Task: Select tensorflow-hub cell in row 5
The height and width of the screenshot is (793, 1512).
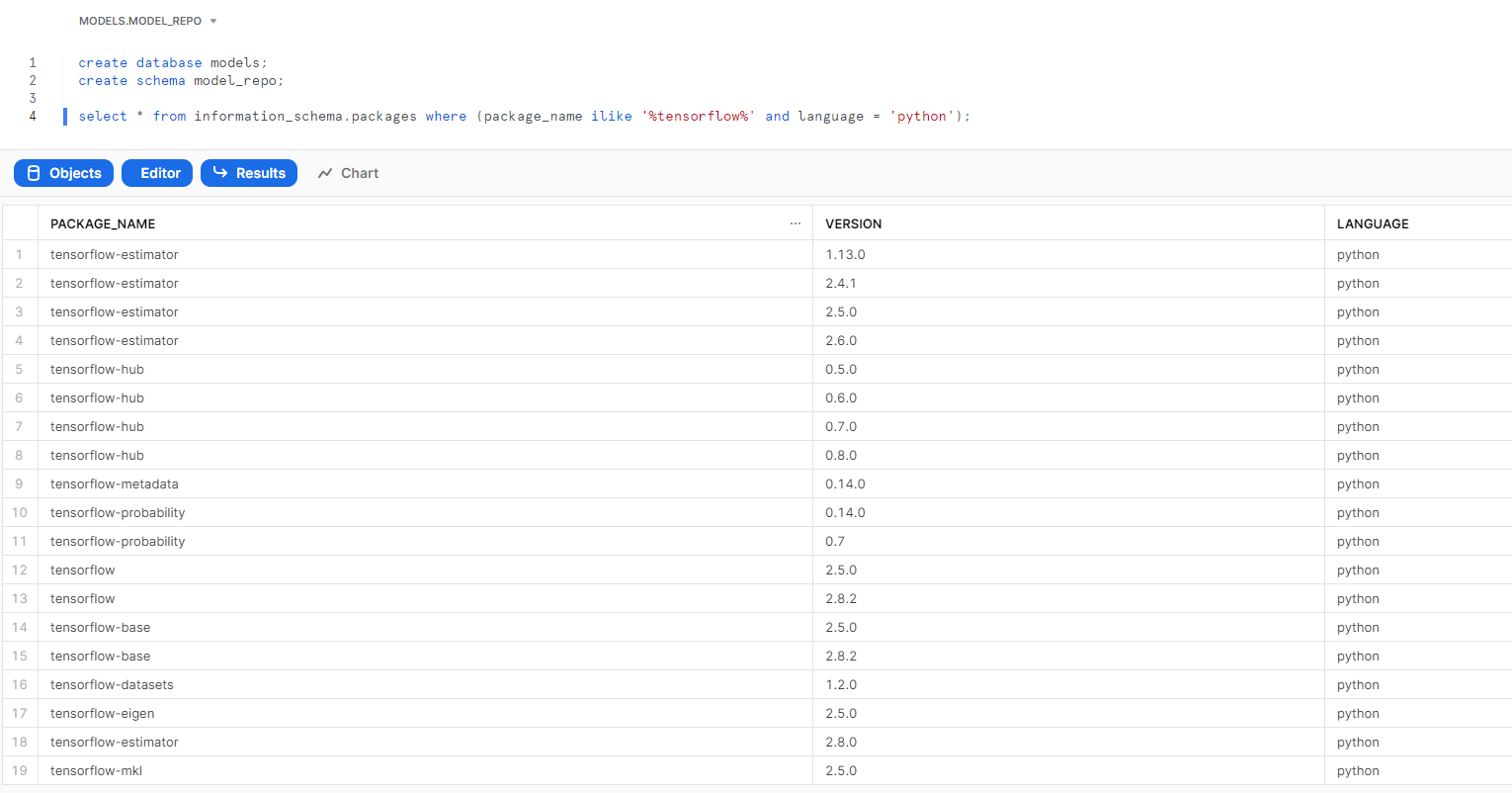Action: pos(425,369)
